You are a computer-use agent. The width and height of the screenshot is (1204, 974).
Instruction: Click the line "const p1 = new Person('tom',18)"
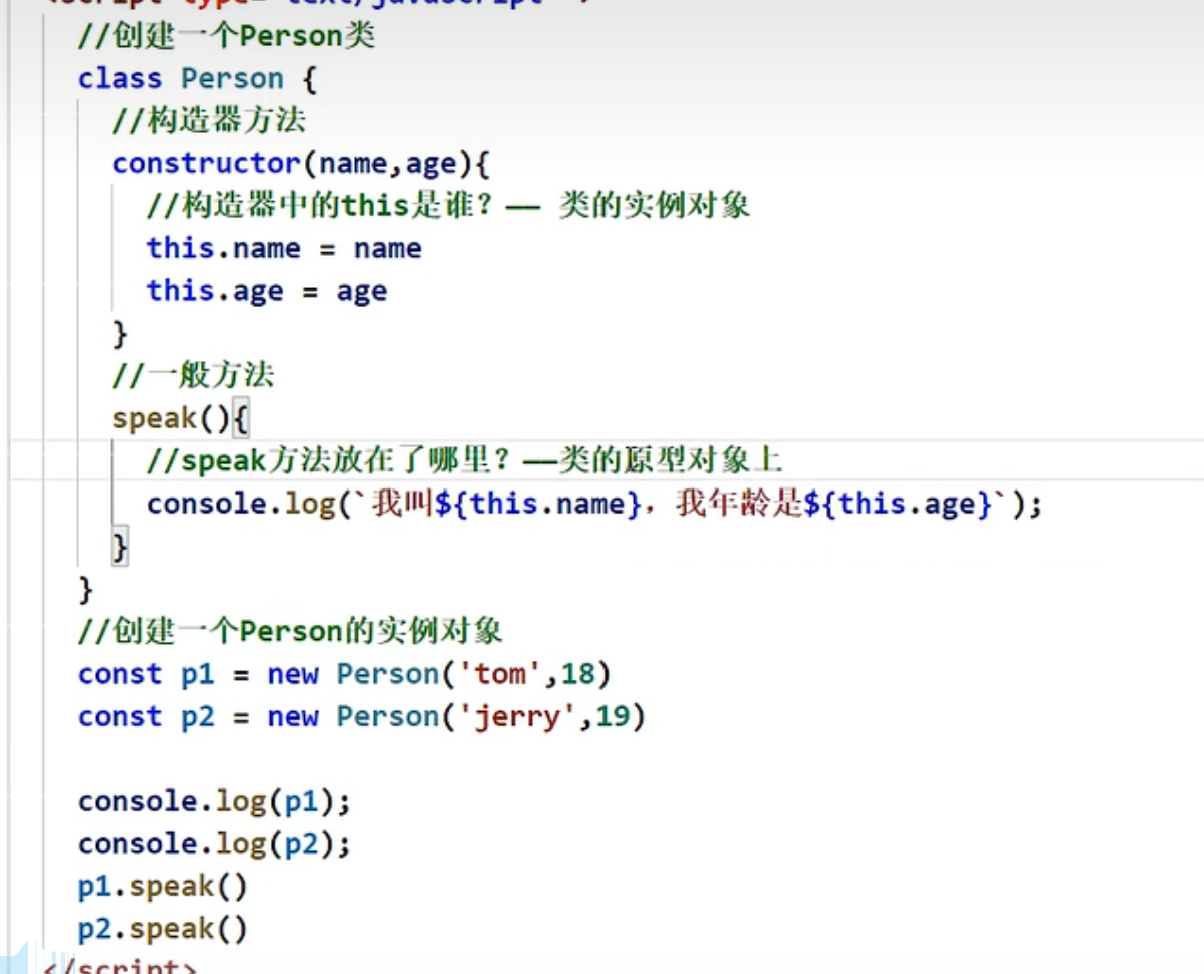click(x=345, y=674)
